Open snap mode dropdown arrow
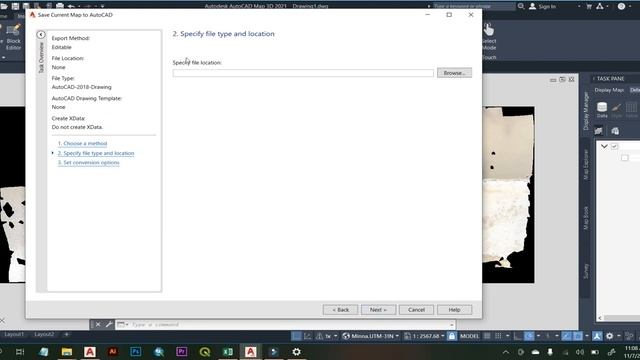This screenshot has height=360, width=640. [507, 336]
